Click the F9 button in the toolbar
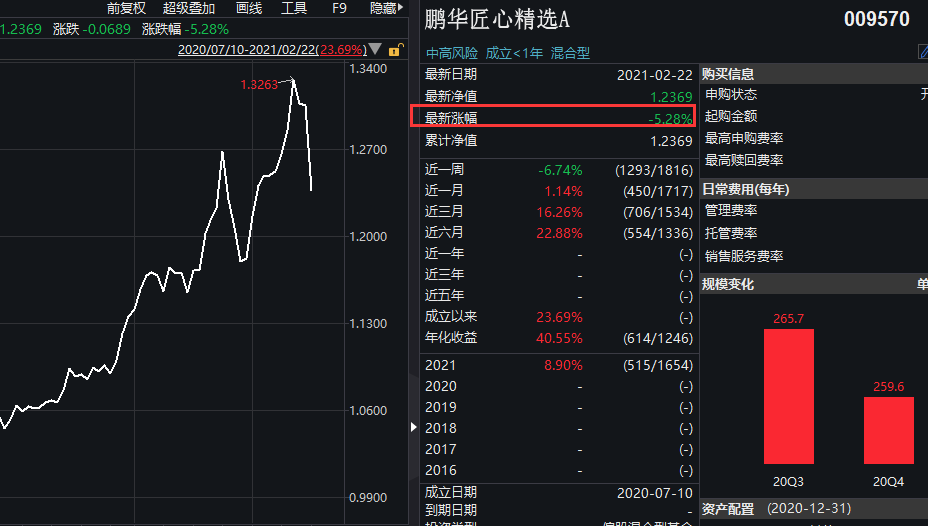928x526 pixels. point(339,8)
